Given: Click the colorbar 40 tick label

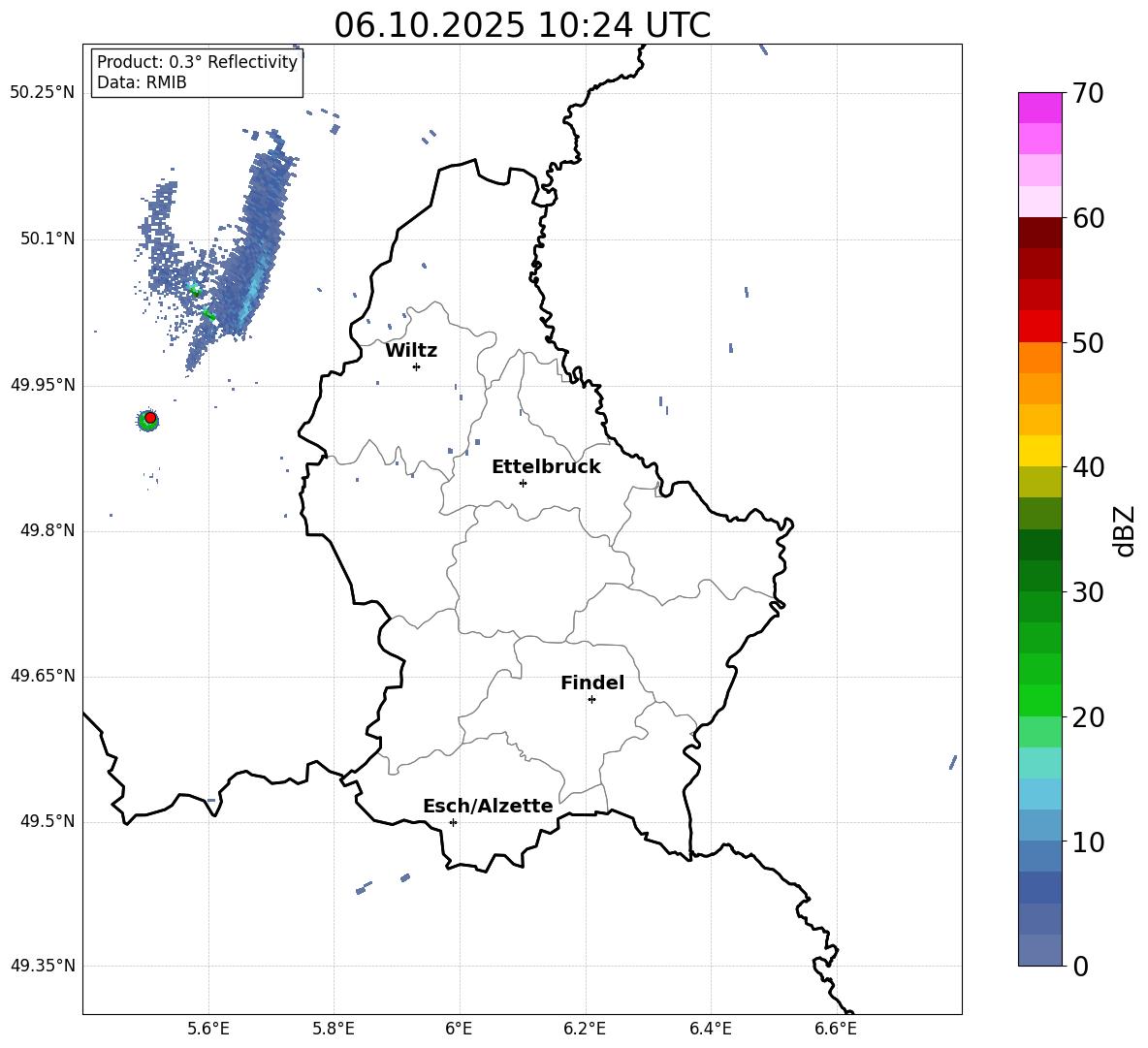Looking at the screenshot, I should pyautogui.click(x=1088, y=467).
